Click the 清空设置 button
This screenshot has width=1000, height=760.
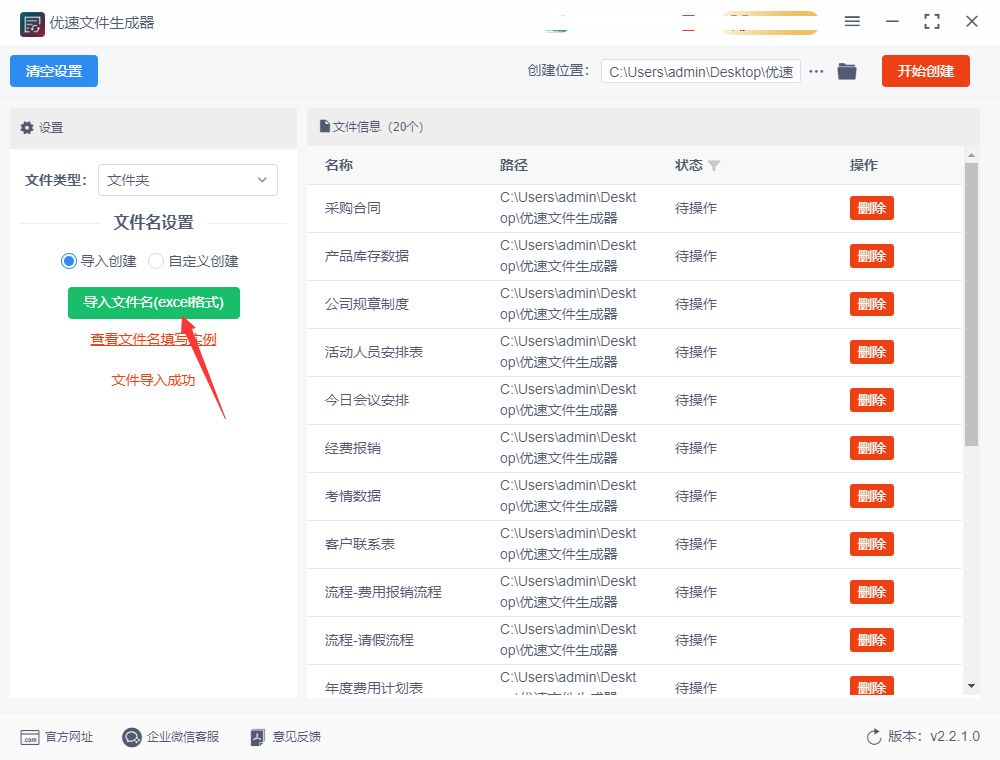[54, 71]
